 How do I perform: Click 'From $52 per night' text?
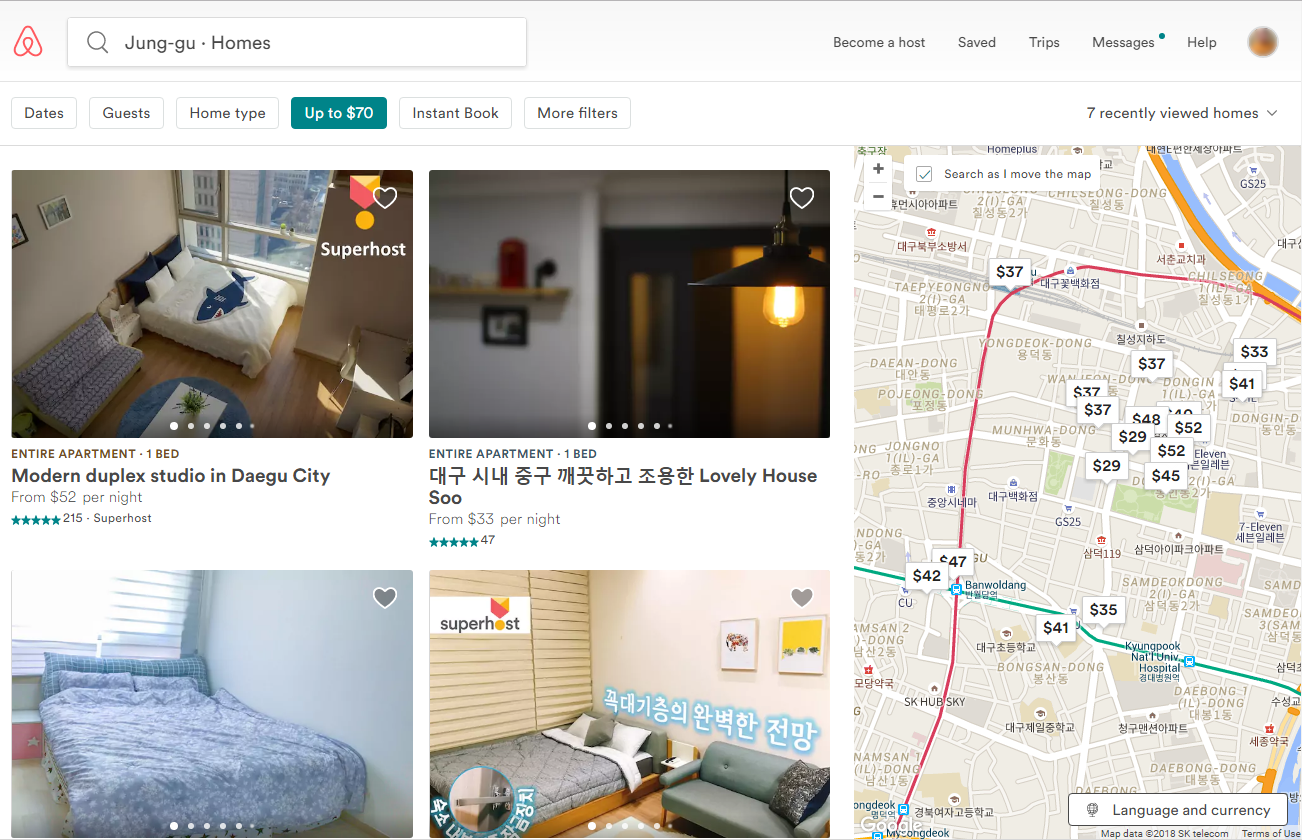point(77,497)
